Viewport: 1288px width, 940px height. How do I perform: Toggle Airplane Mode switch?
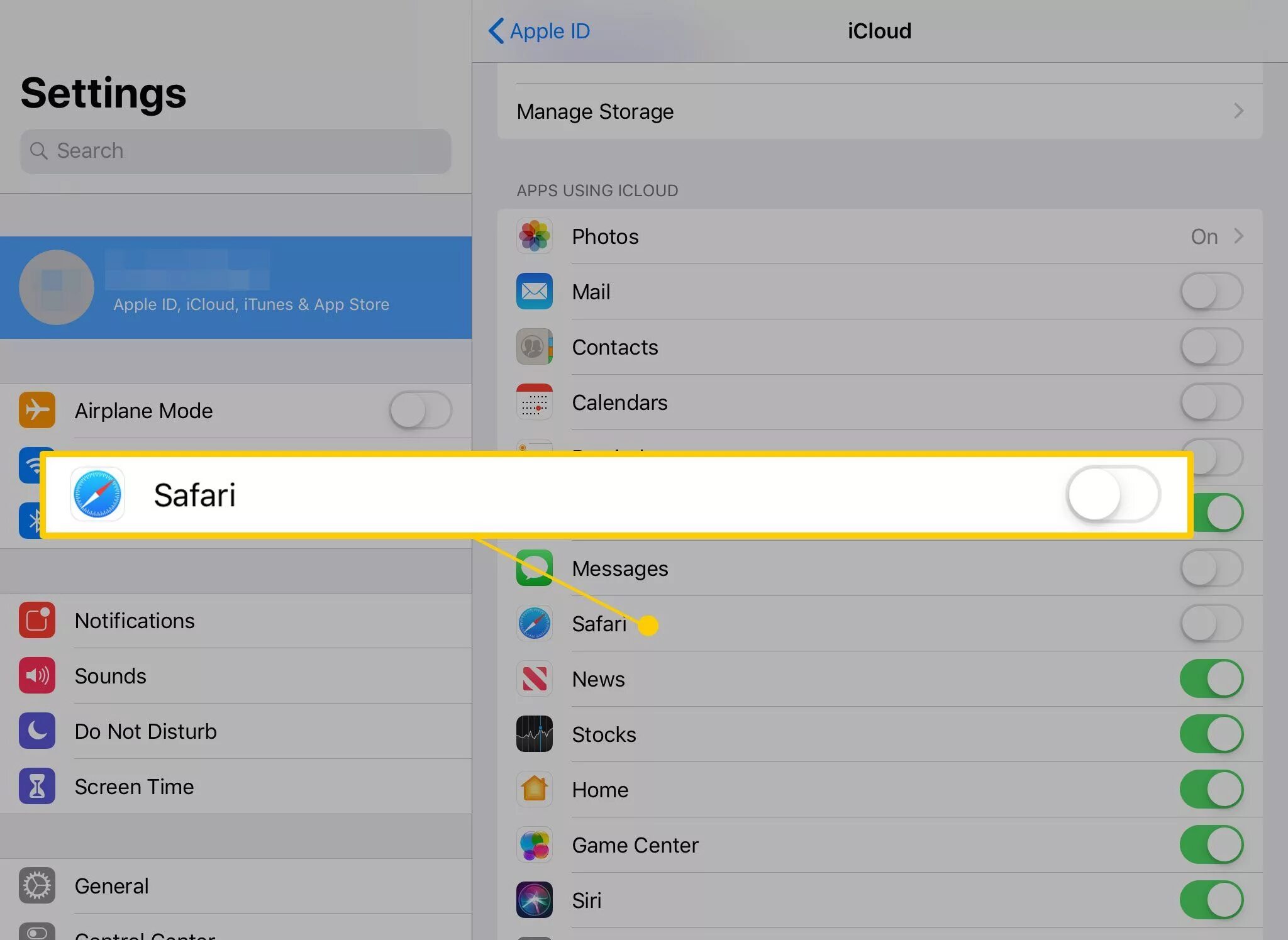[x=420, y=411]
